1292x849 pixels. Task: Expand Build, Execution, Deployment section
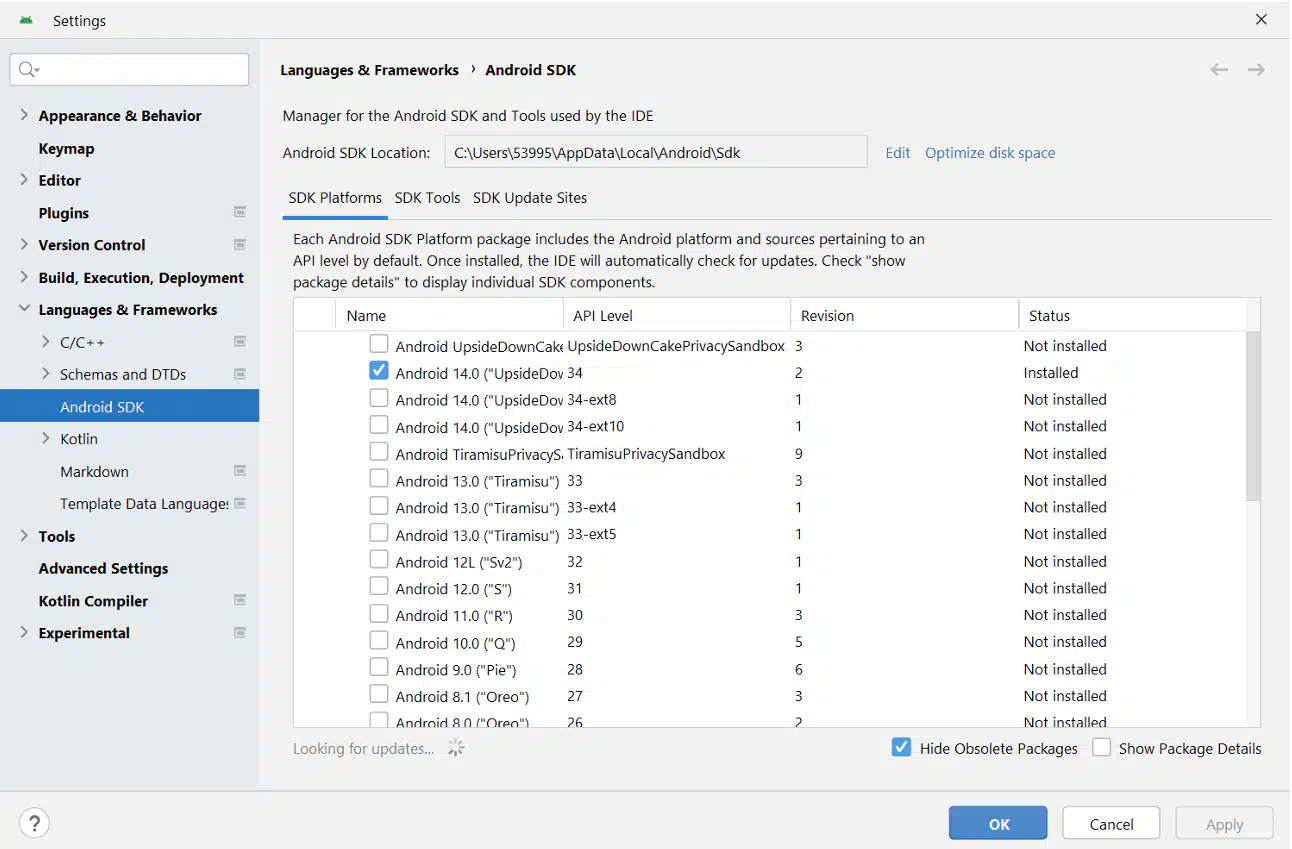tap(24, 277)
